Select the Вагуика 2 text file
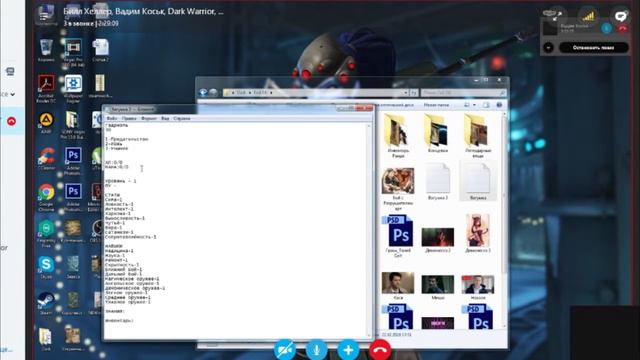 click(438, 181)
